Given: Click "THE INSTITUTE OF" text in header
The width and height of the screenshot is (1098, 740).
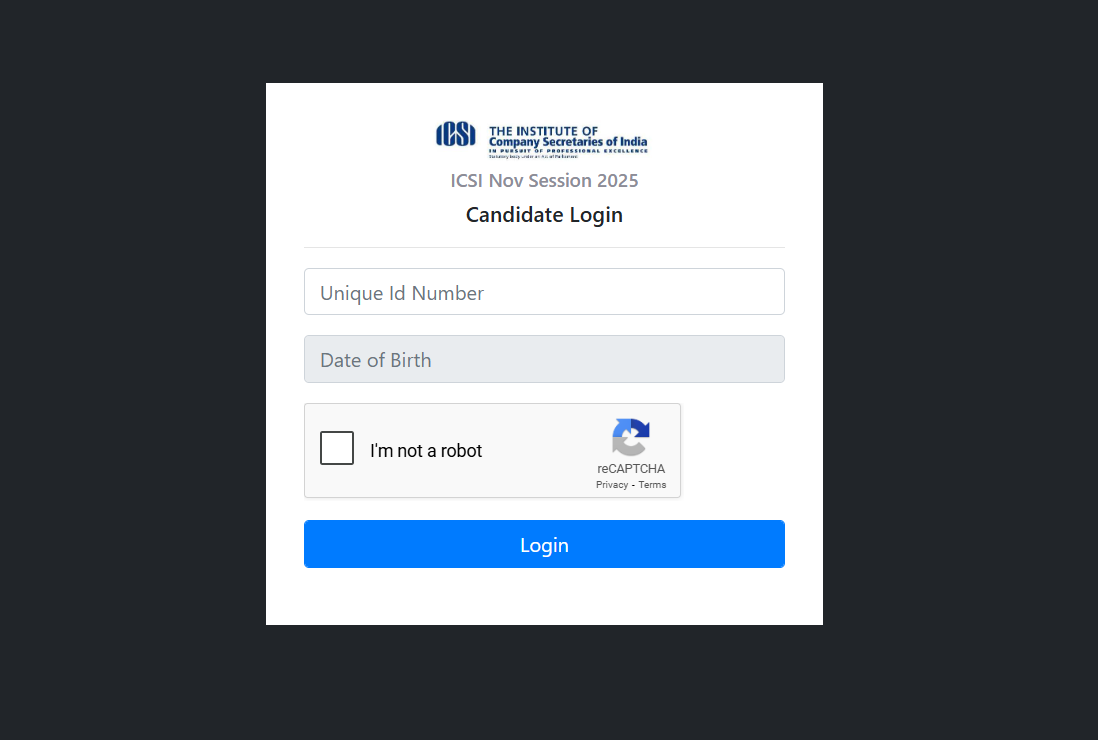Looking at the screenshot, I should click(x=543, y=131).
